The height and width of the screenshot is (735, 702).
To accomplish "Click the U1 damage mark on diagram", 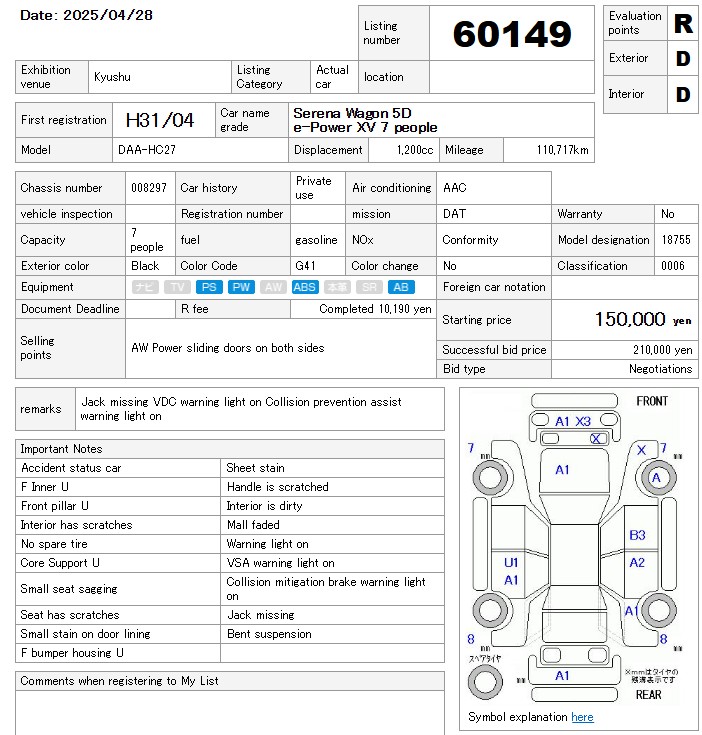I will click(x=511, y=562).
